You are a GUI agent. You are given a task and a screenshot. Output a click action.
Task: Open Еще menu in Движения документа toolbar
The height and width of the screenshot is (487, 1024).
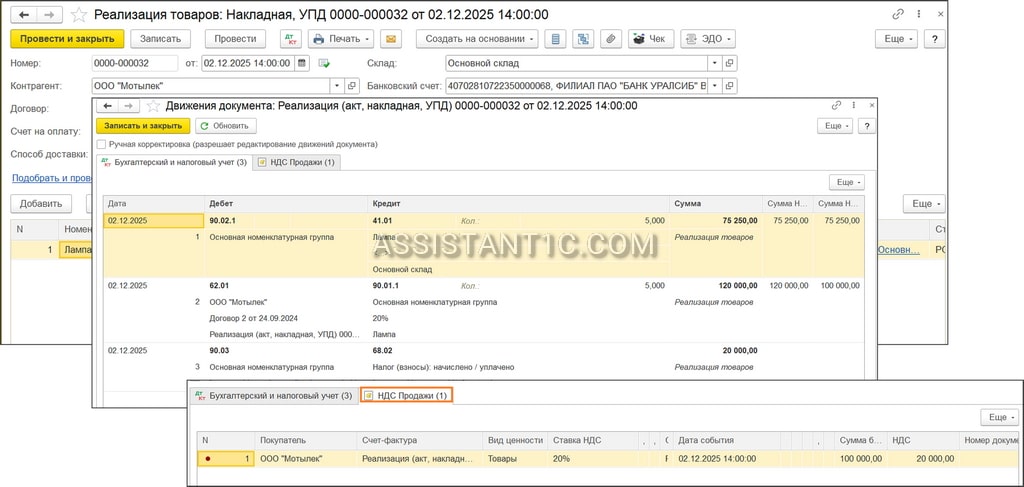pyautogui.click(x=835, y=126)
